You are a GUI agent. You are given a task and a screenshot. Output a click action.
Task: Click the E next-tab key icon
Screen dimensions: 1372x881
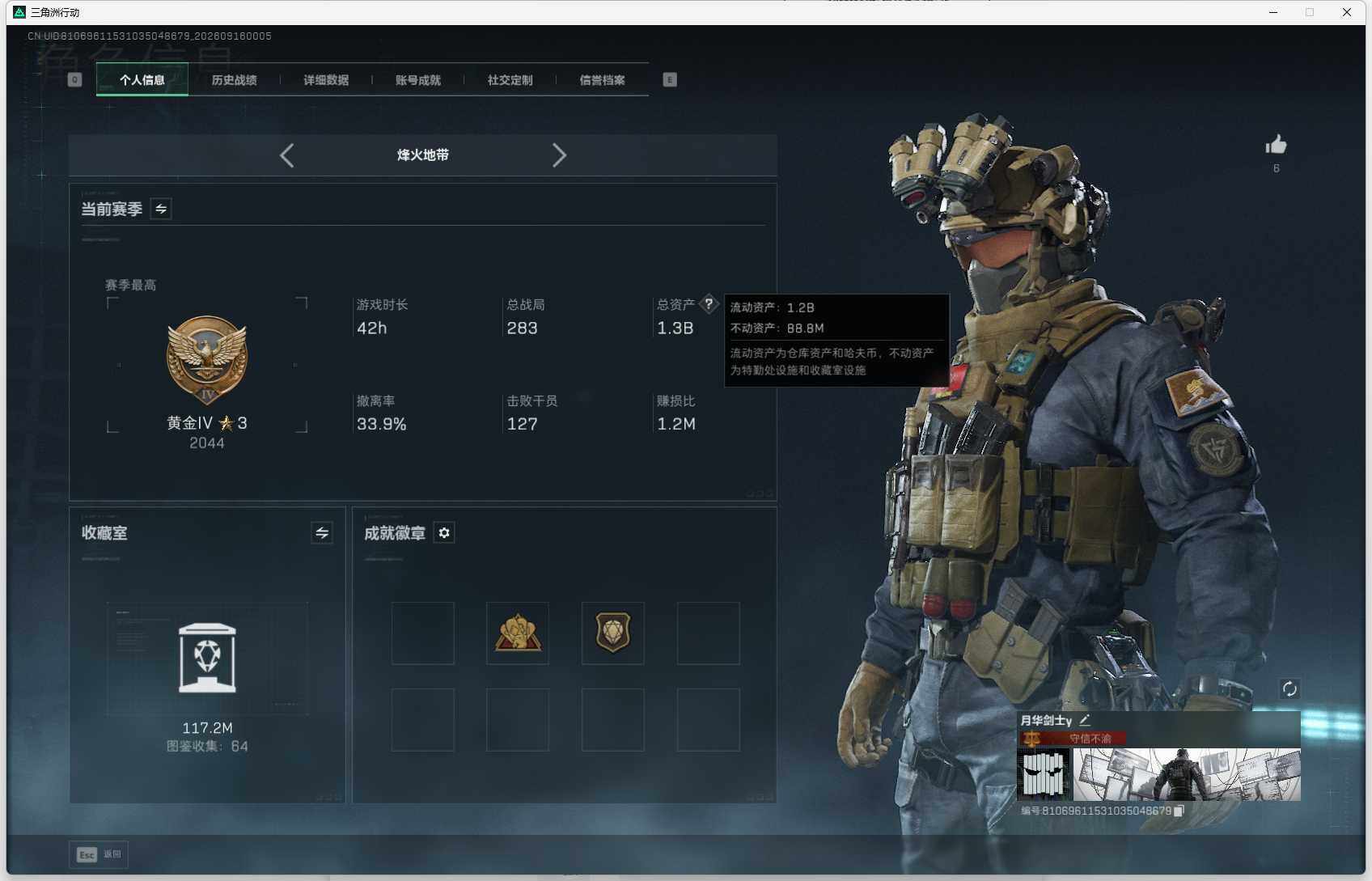[x=670, y=79]
